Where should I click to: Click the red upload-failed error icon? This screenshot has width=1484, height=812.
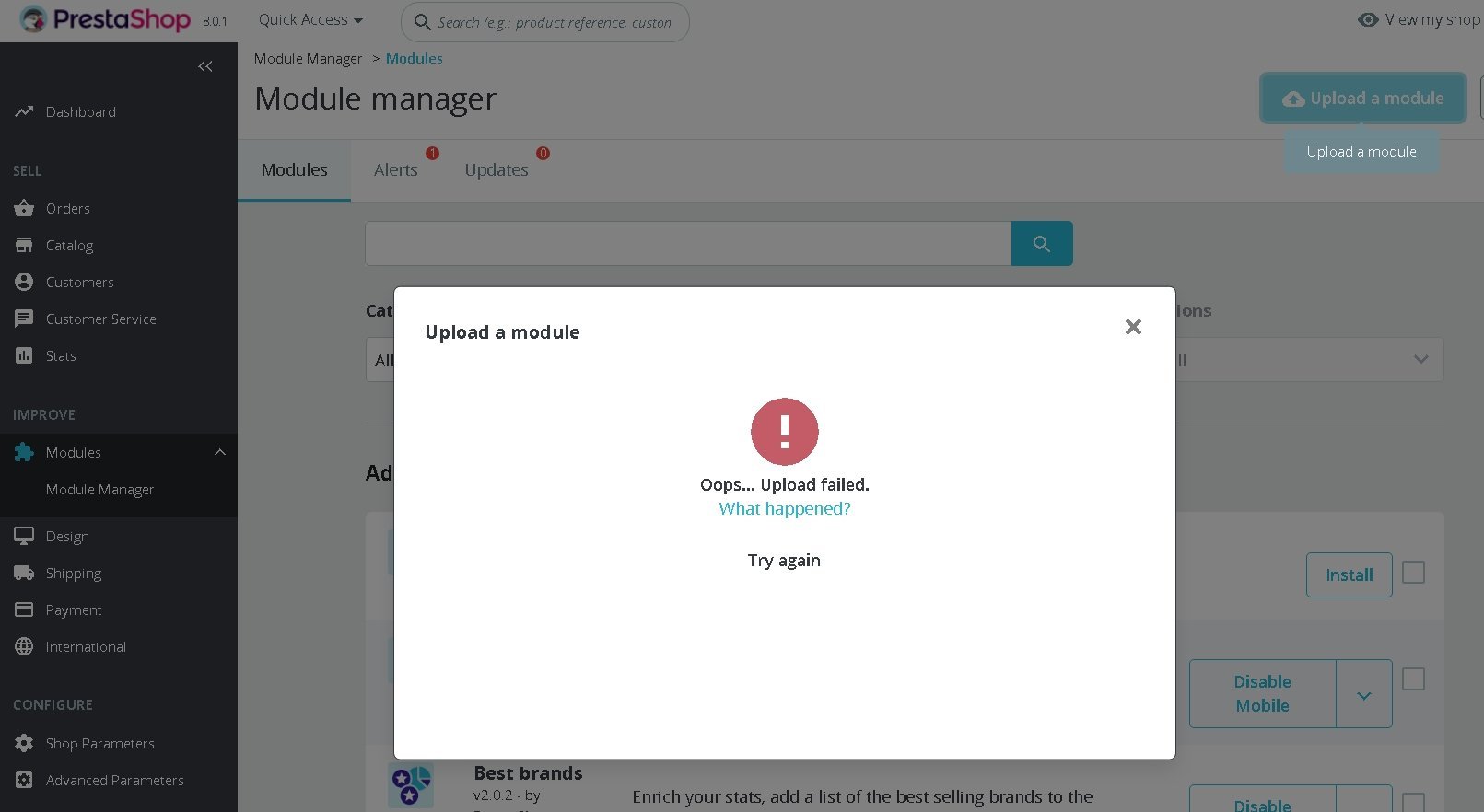[785, 431]
